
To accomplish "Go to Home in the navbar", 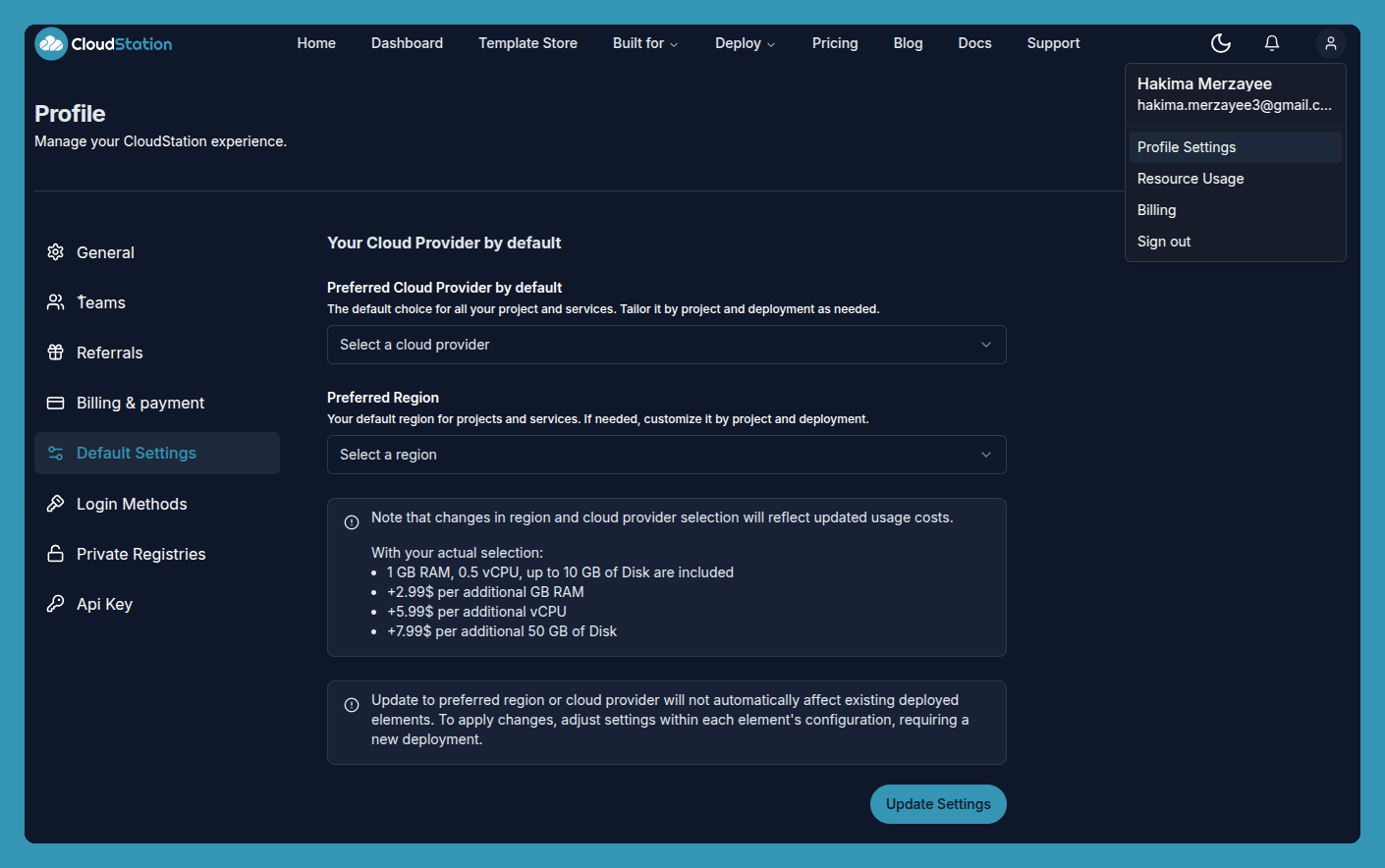I will [316, 43].
